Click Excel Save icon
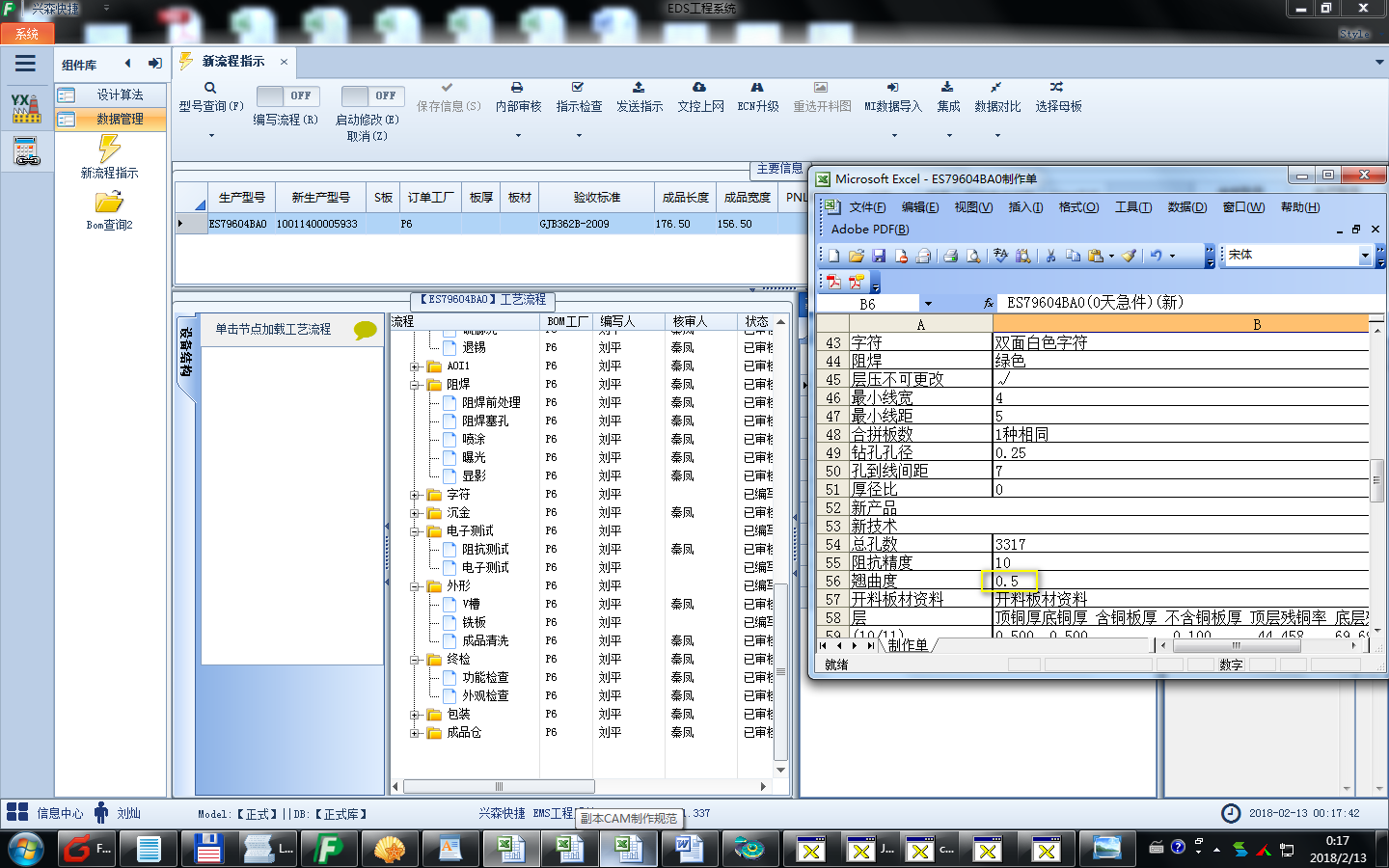The width and height of the screenshot is (1389, 868). coord(879,256)
